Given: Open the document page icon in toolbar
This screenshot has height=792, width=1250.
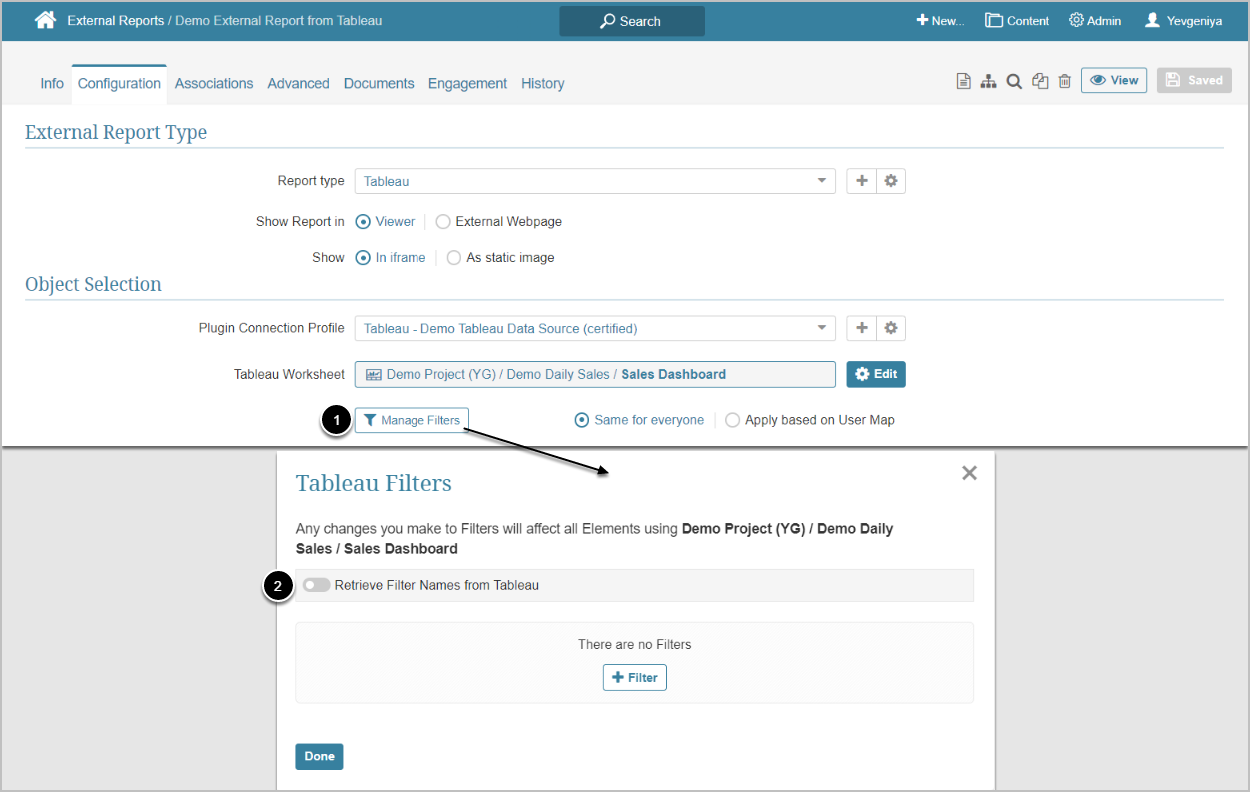Looking at the screenshot, I should point(963,82).
